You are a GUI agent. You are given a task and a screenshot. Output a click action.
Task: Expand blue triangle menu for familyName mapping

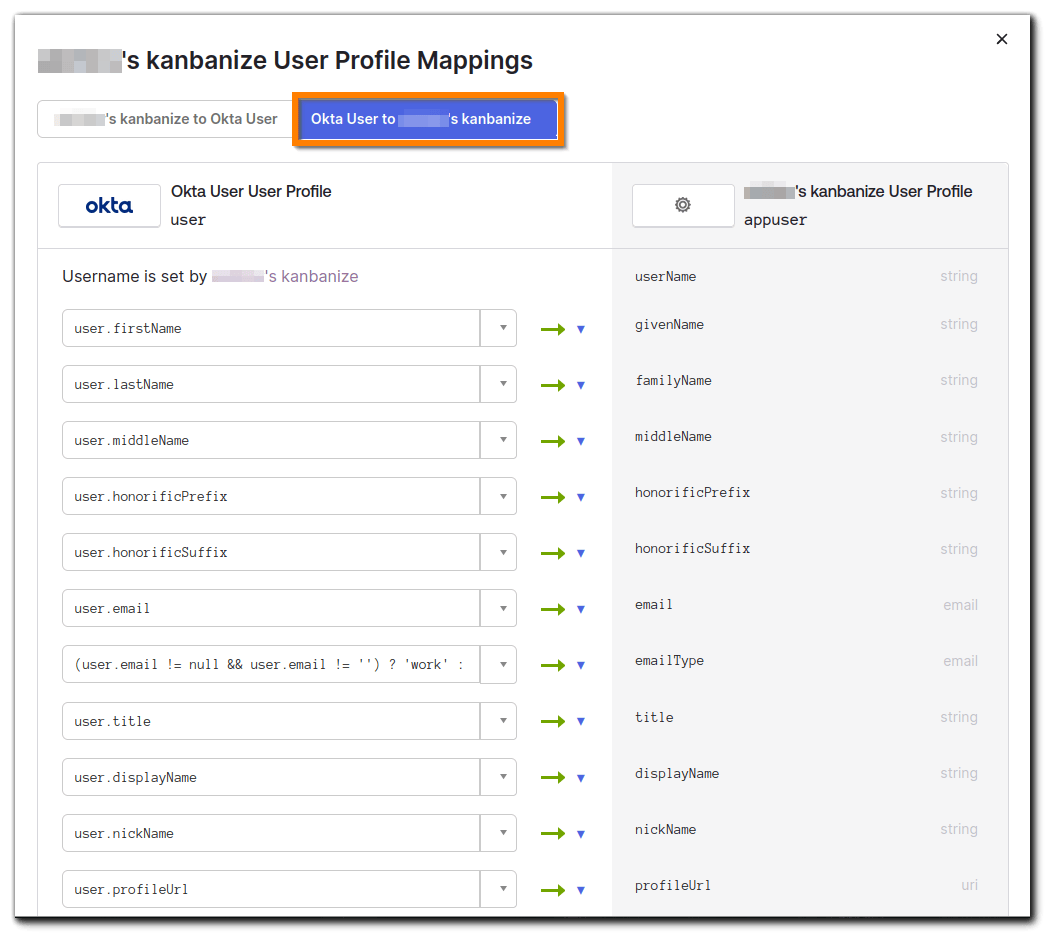(580, 386)
